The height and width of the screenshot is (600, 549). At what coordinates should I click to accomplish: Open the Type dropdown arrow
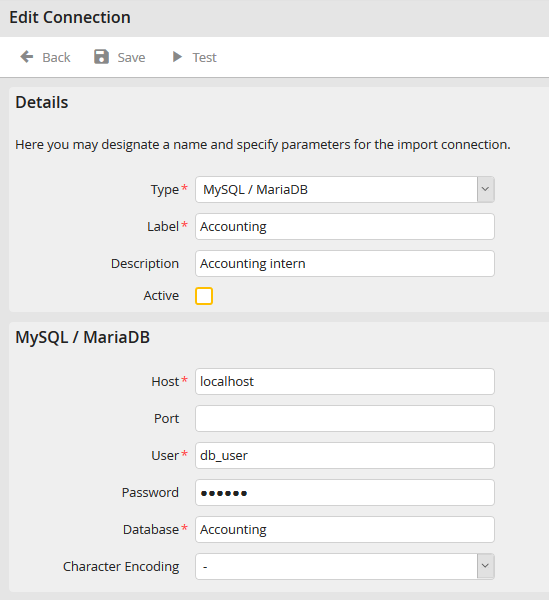click(485, 189)
